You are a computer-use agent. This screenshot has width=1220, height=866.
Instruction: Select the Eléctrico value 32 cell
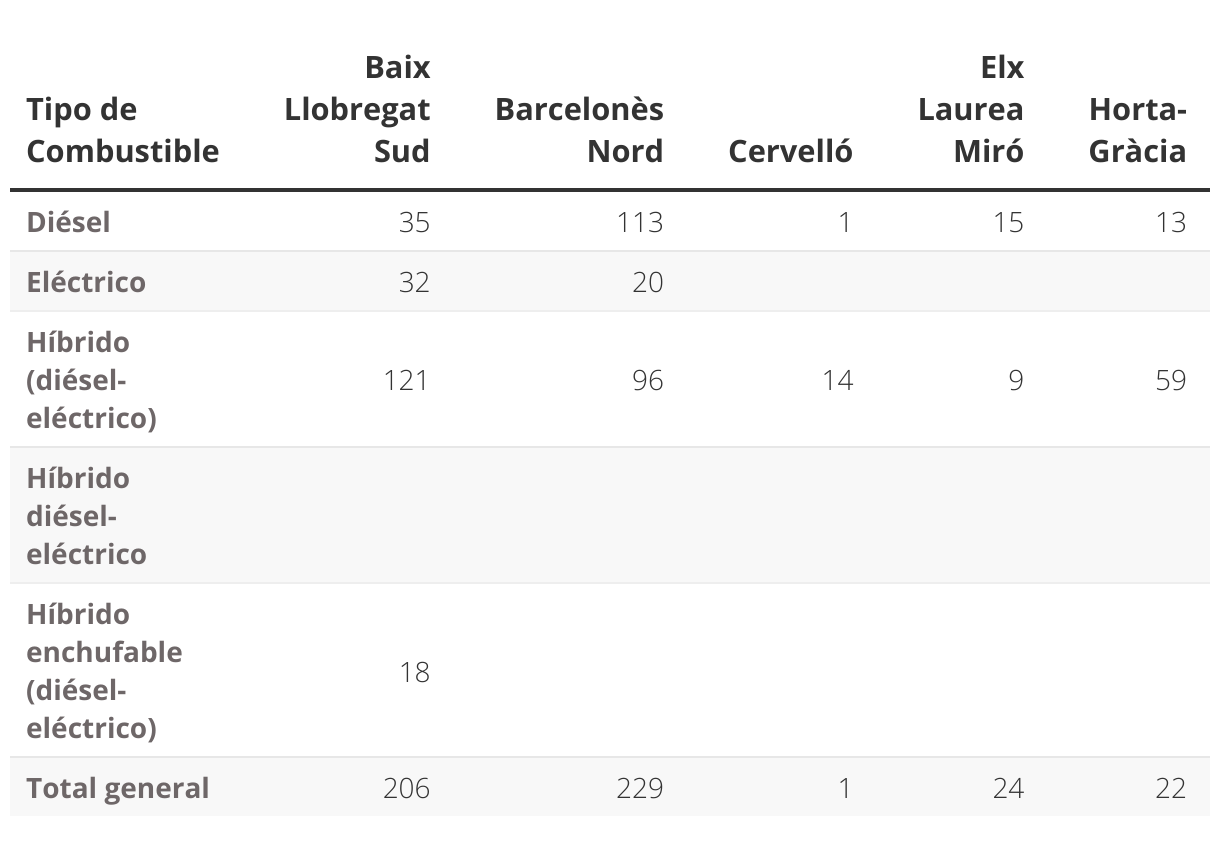413,282
